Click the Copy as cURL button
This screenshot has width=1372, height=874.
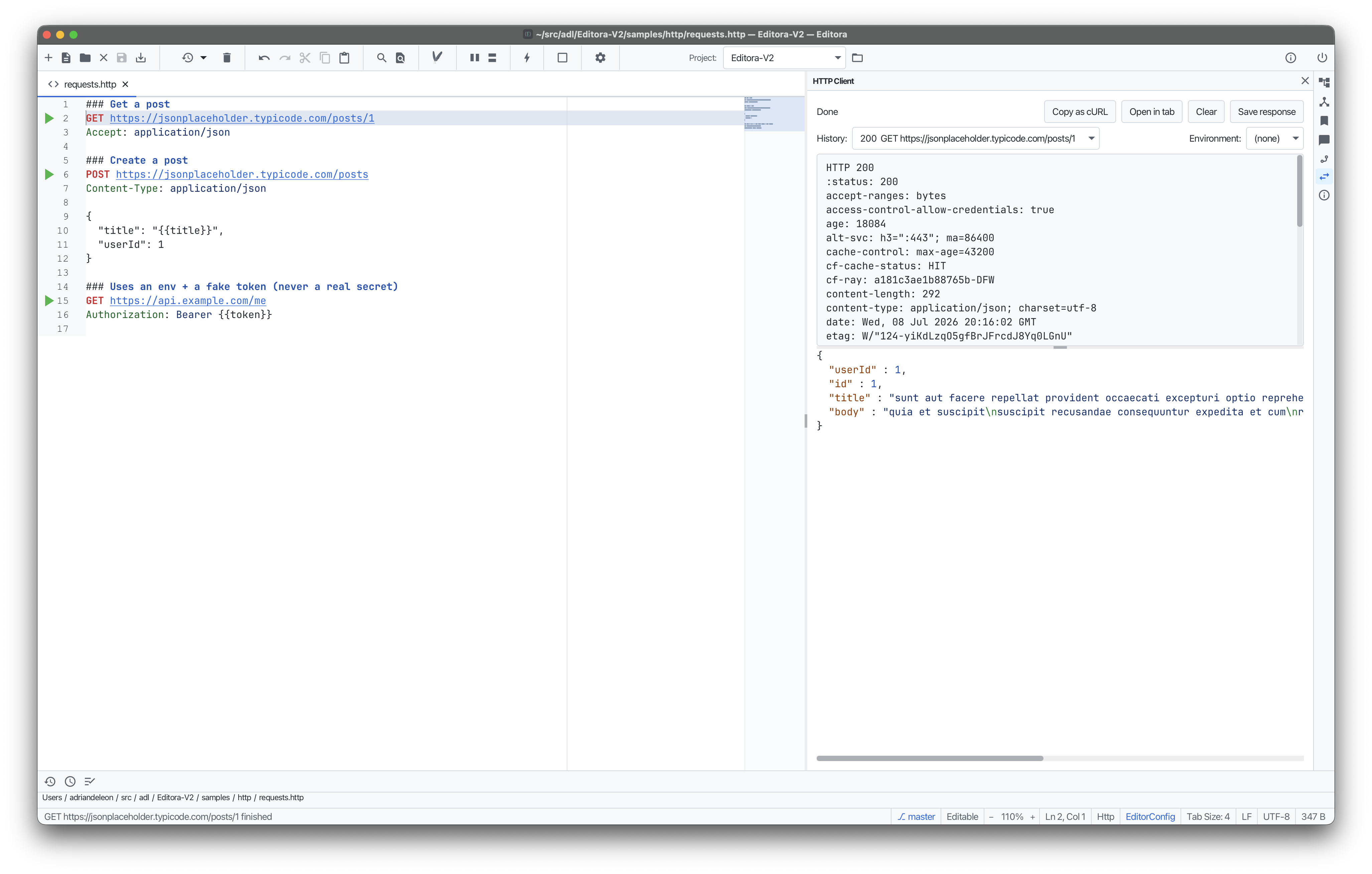point(1080,112)
